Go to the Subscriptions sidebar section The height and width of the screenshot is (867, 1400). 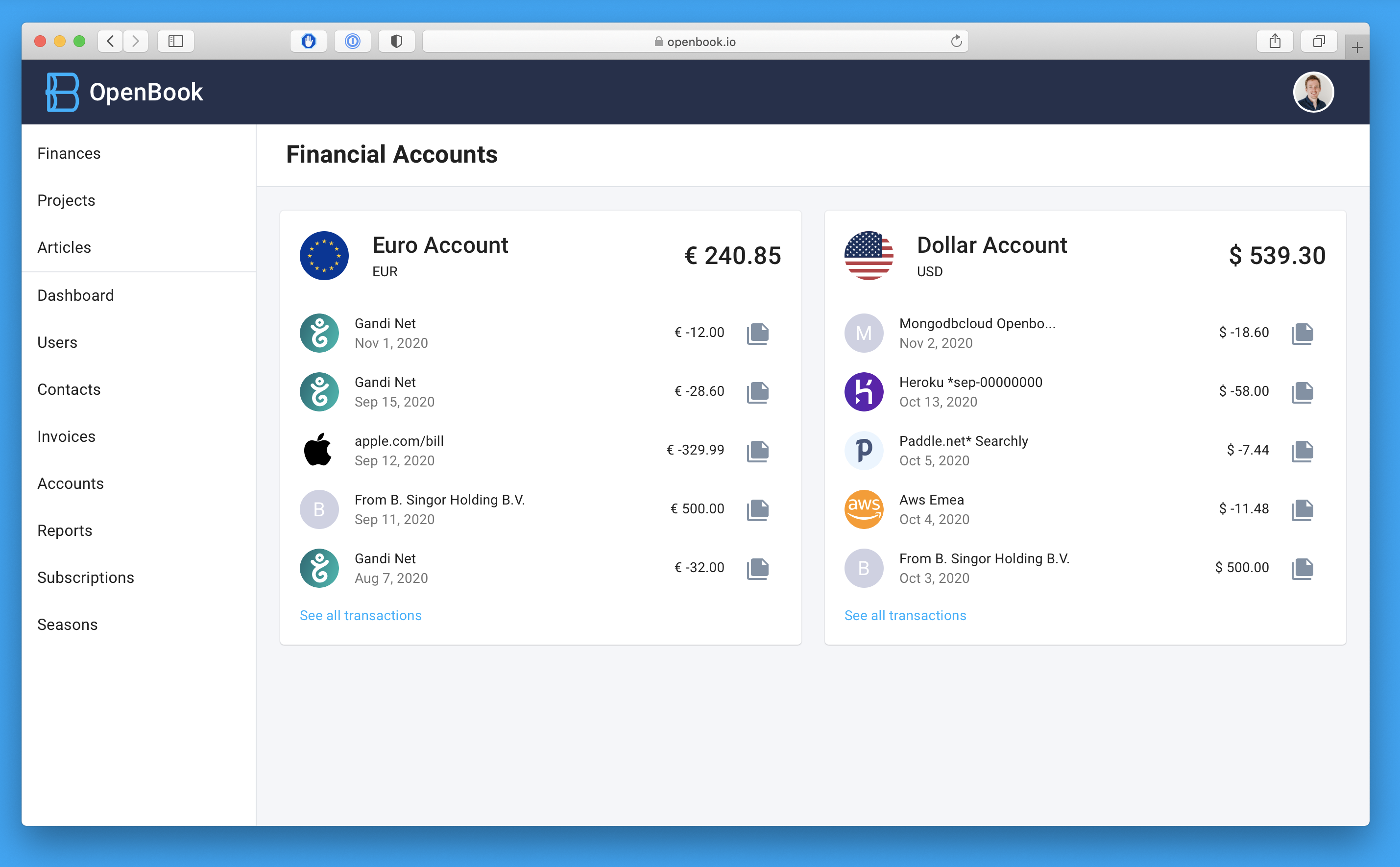(x=85, y=578)
